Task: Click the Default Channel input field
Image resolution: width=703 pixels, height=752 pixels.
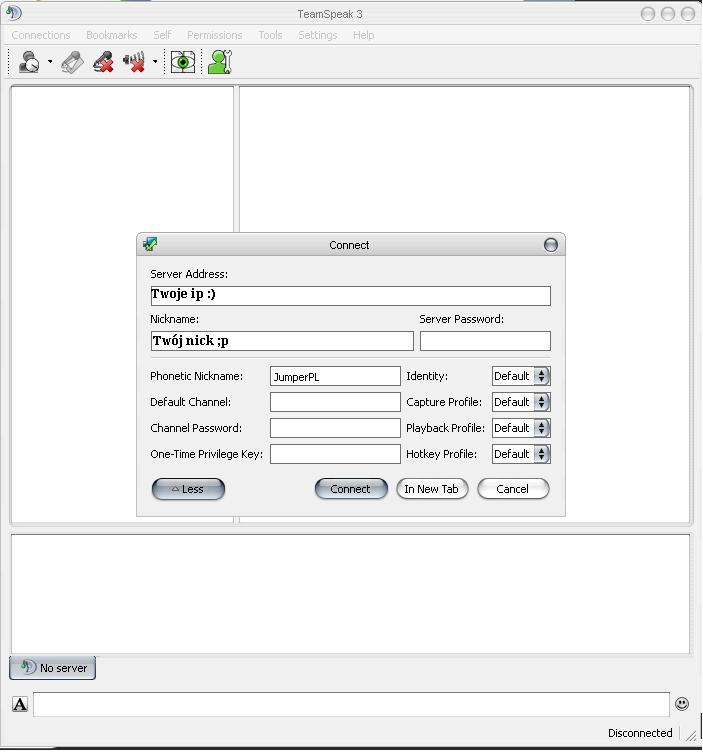Action: pyautogui.click(x=335, y=402)
